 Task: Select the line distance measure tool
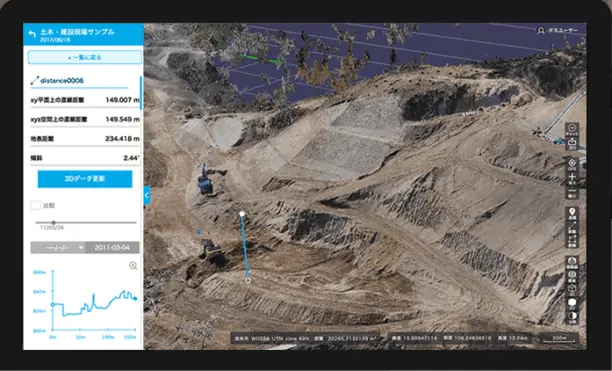572,227
